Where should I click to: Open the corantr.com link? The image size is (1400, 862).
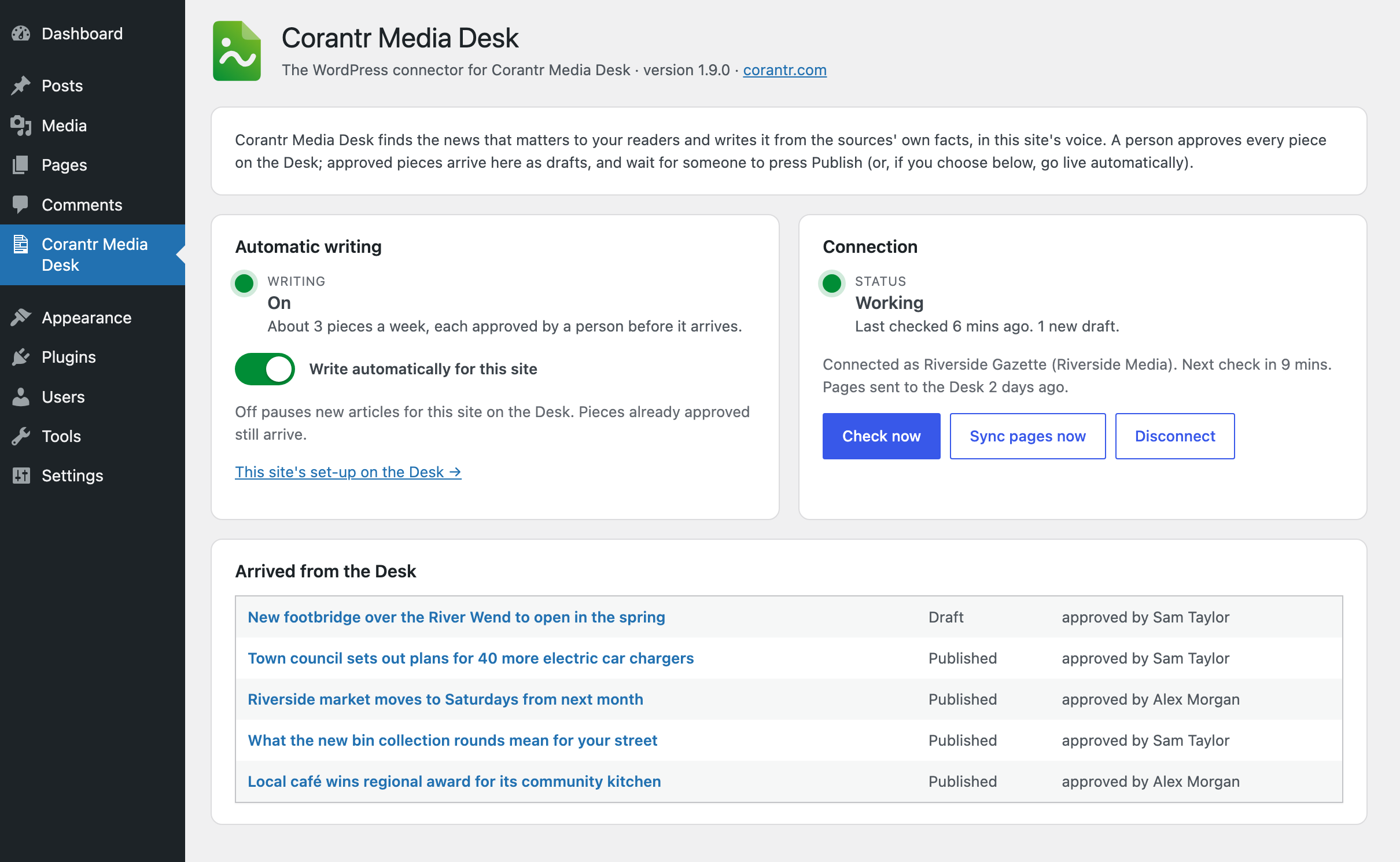[x=784, y=70]
